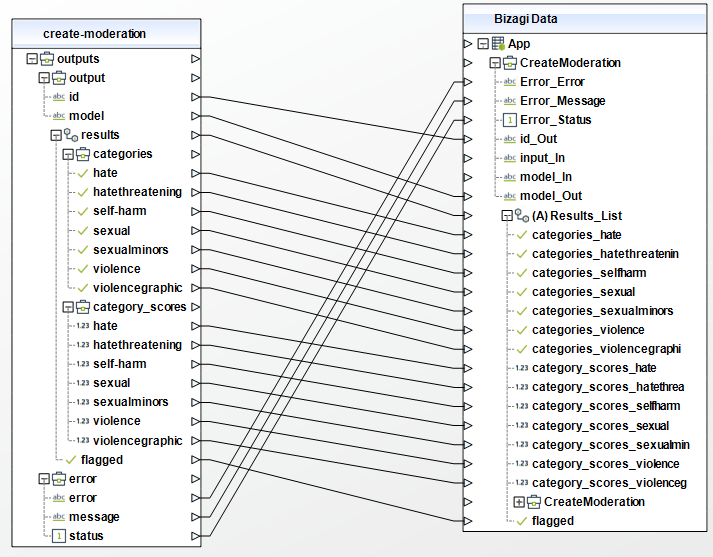The height and width of the screenshot is (557, 713).
Task: Click the create-moderation panel header
Action: tap(106, 34)
